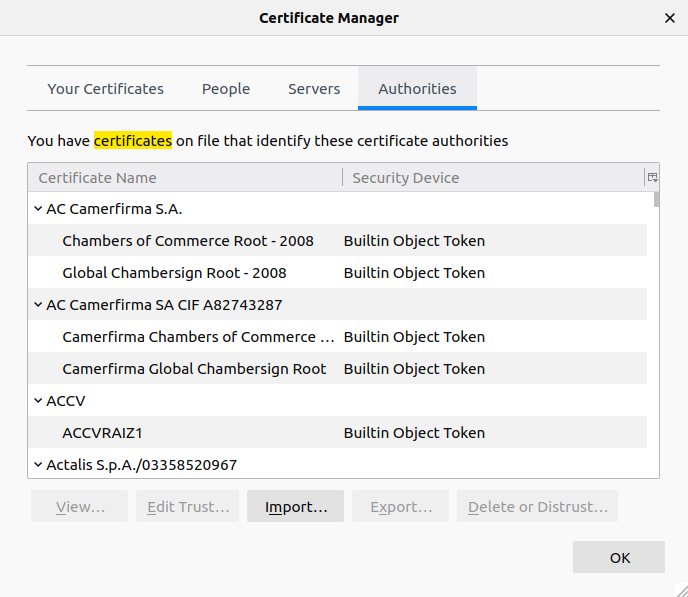Image resolution: width=688 pixels, height=597 pixels.
Task: Switch to the Your Certificates tab
Action: pos(105,89)
